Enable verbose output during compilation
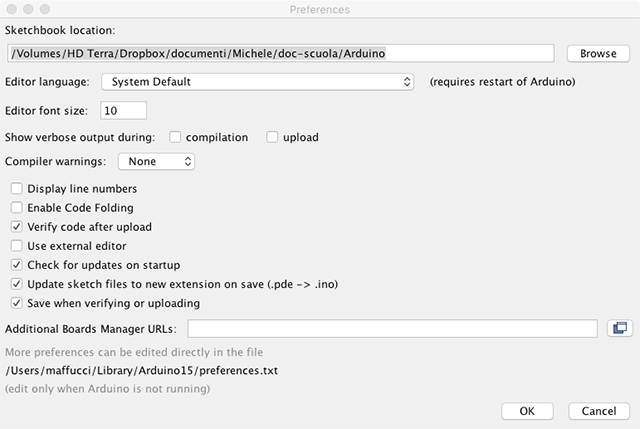The width and height of the screenshot is (640, 429). click(x=176, y=137)
